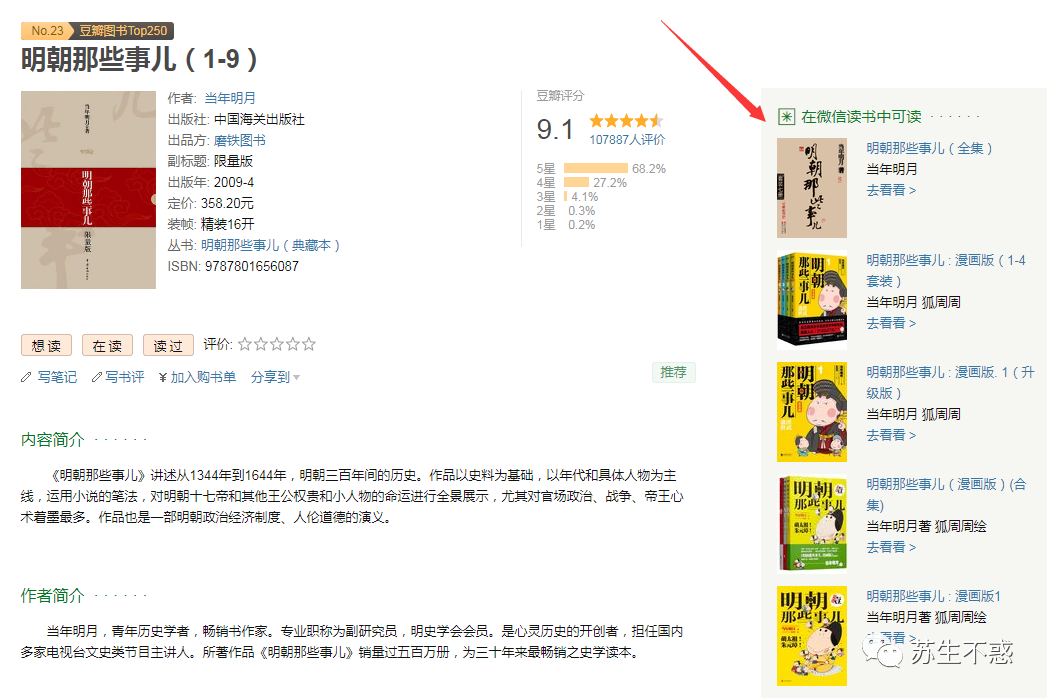Rate the book with the first star
The width and height of the screenshot is (1047, 698).
pyautogui.click(x=245, y=344)
